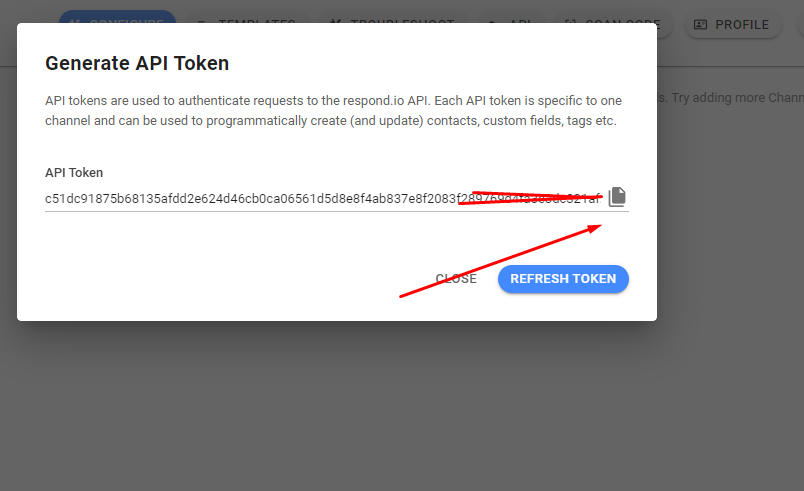Switch to the Configure tab
This screenshot has width=804, height=491.
117,17
